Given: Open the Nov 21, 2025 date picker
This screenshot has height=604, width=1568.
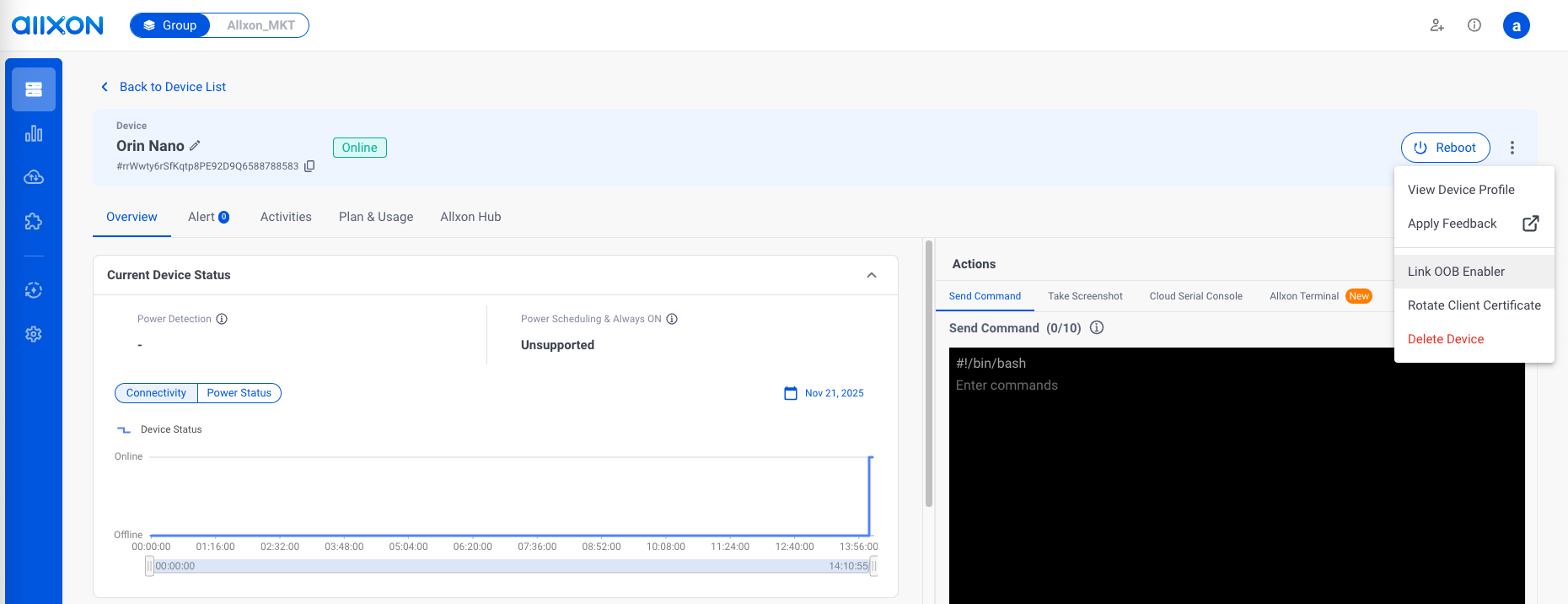Looking at the screenshot, I should (x=824, y=393).
